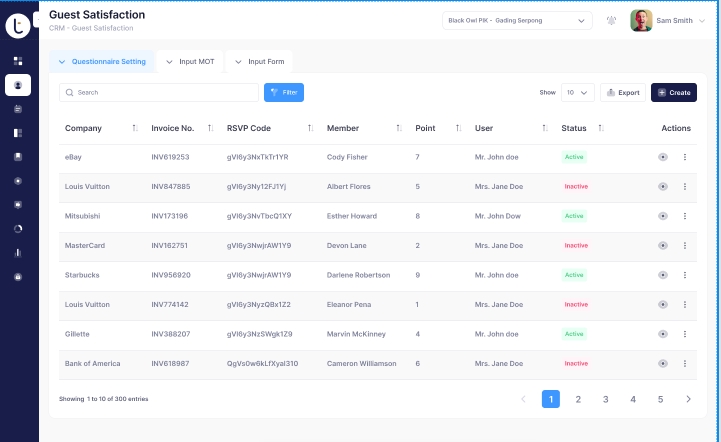721x442 pixels.
Task: Switch to the Questionnaire Setting tab
Action: coord(102,61)
